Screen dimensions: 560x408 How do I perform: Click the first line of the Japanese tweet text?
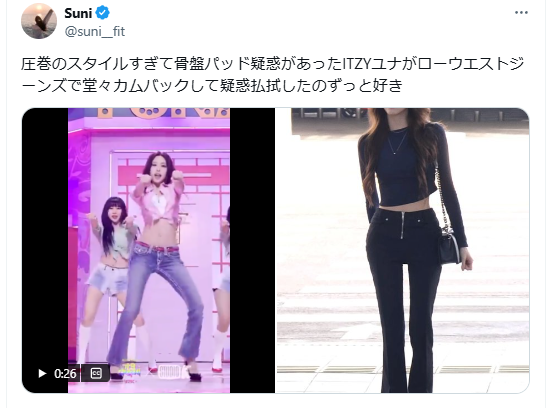coord(272,64)
